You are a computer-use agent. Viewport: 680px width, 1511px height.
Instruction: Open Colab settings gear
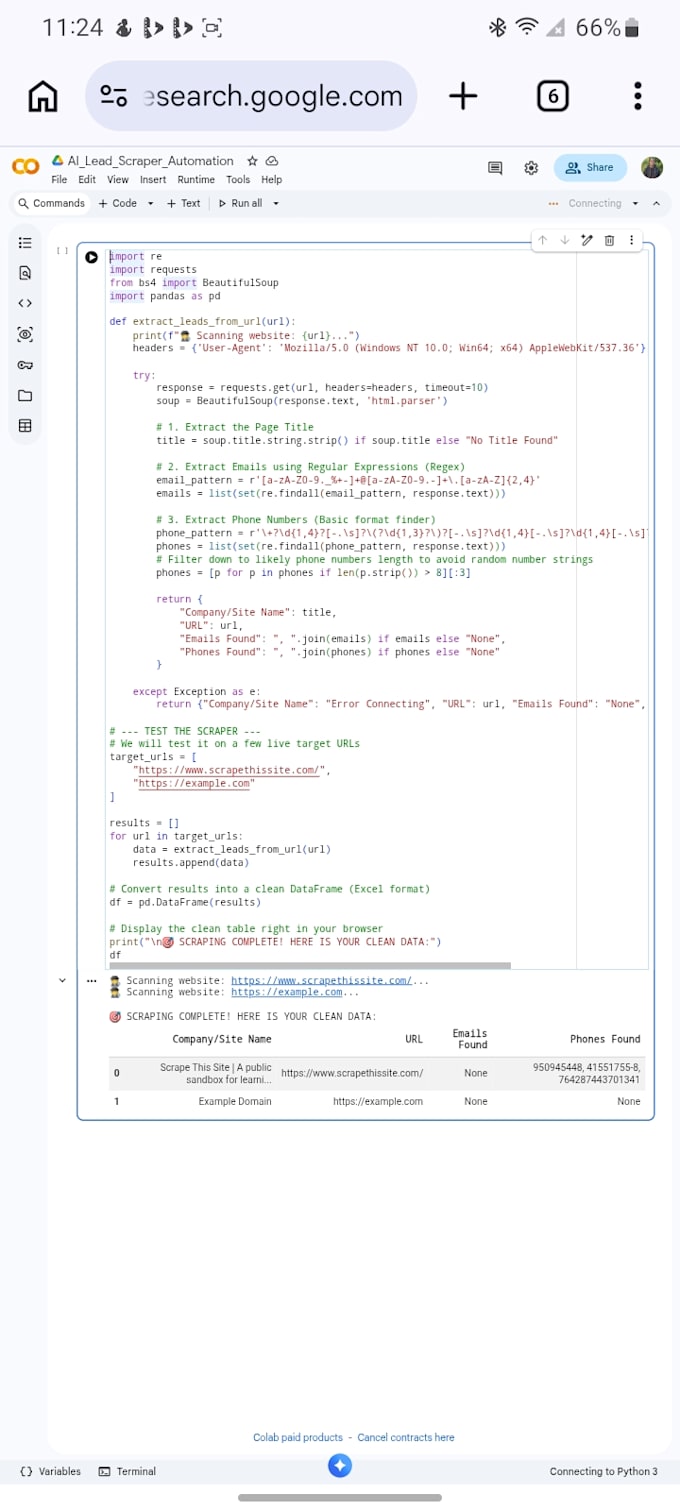(x=531, y=168)
